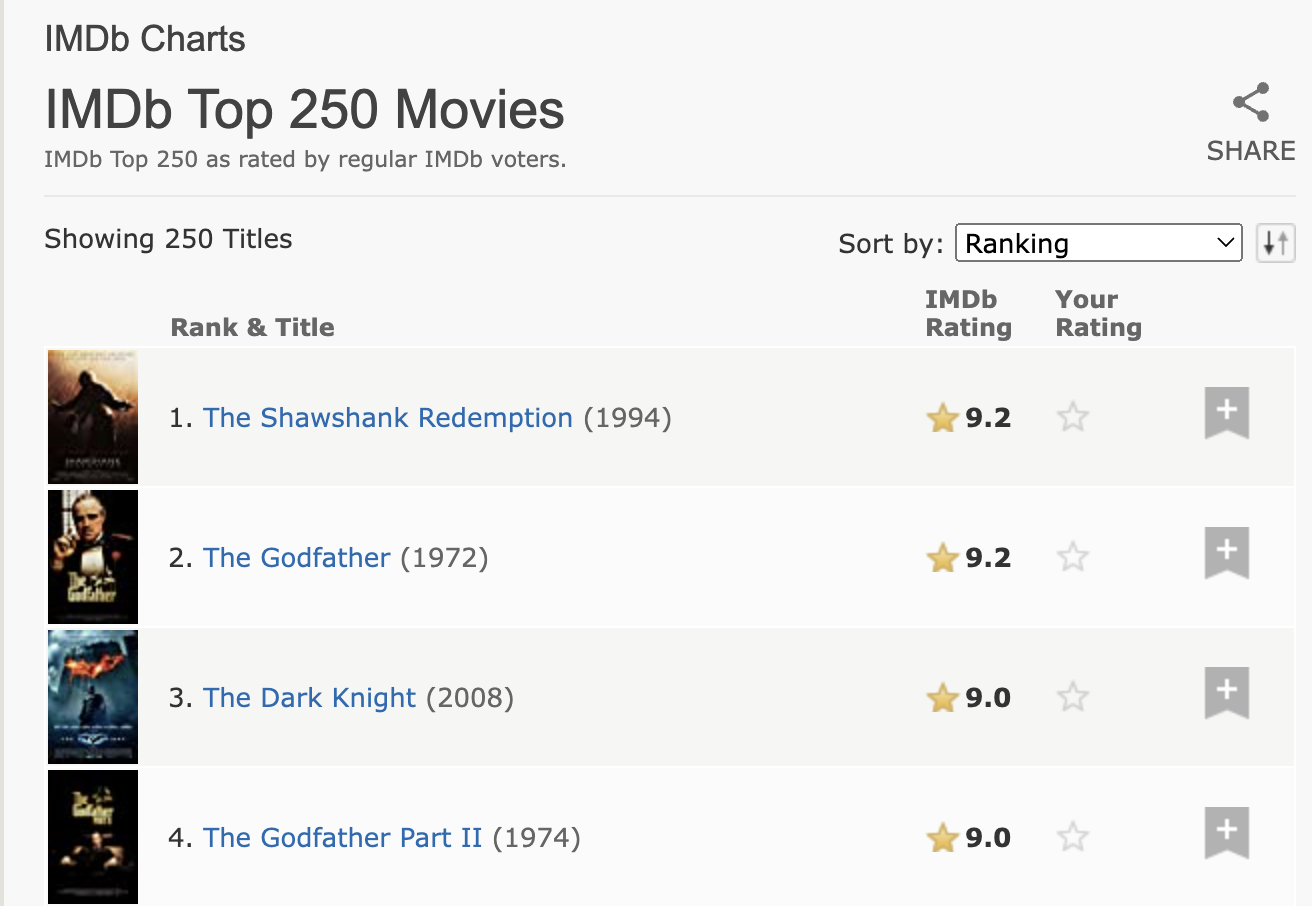Open The Godfather Part II link
Screen dimensions: 1312x906
pos(342,837)
